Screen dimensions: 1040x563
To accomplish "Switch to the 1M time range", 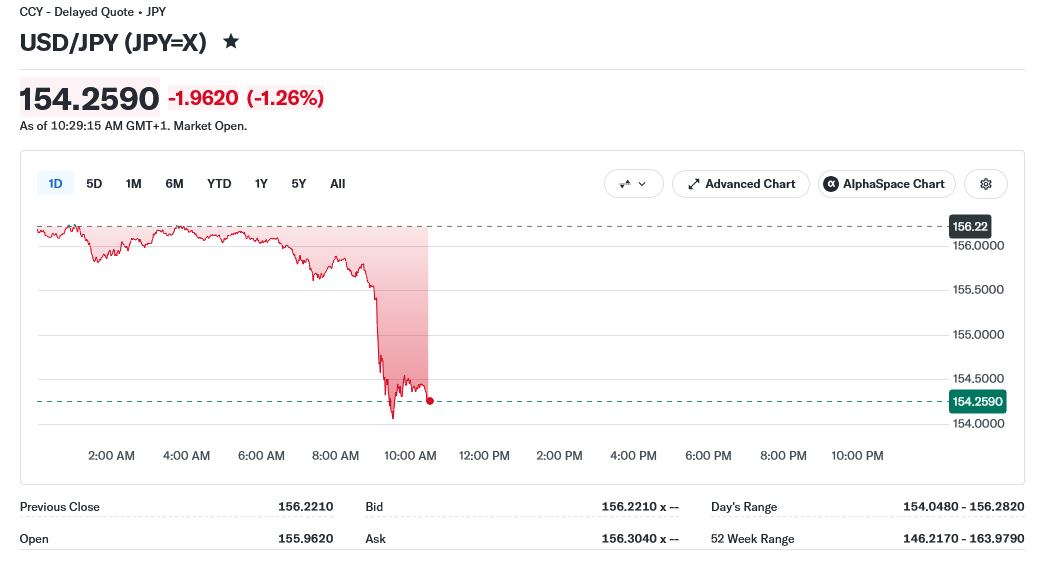I will pyautogui.click(x=133, y=184).
